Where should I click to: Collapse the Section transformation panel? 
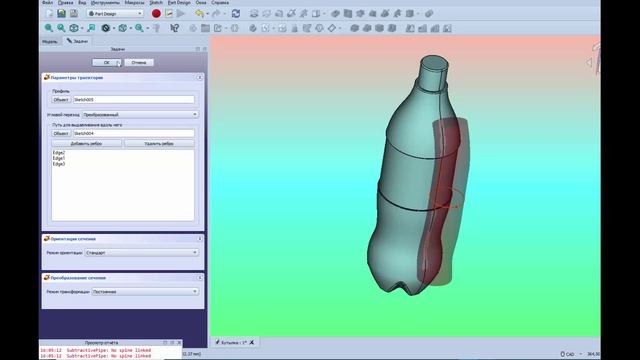point(200,278)
